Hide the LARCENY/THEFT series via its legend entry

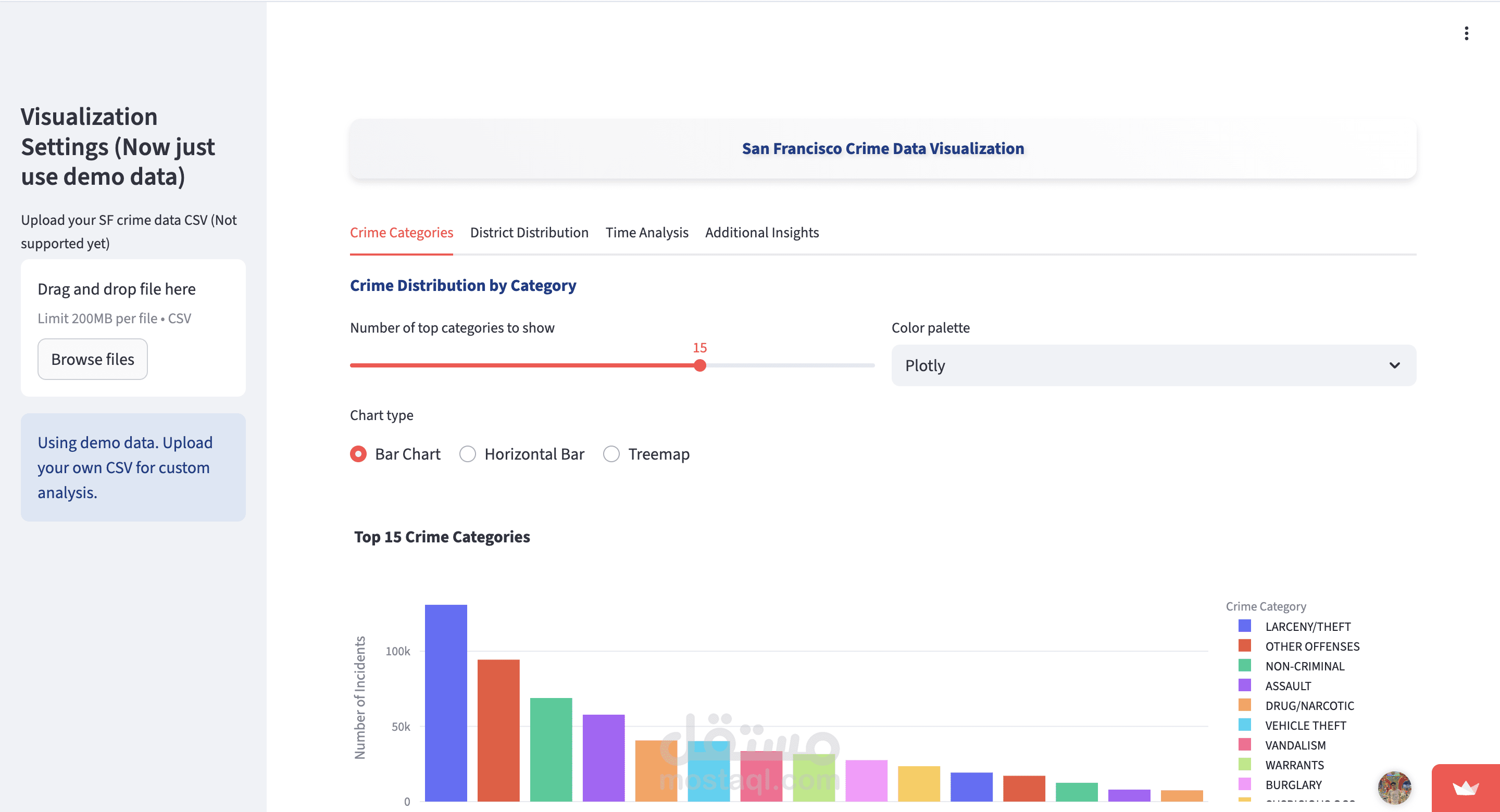[x=1308, y=626]
